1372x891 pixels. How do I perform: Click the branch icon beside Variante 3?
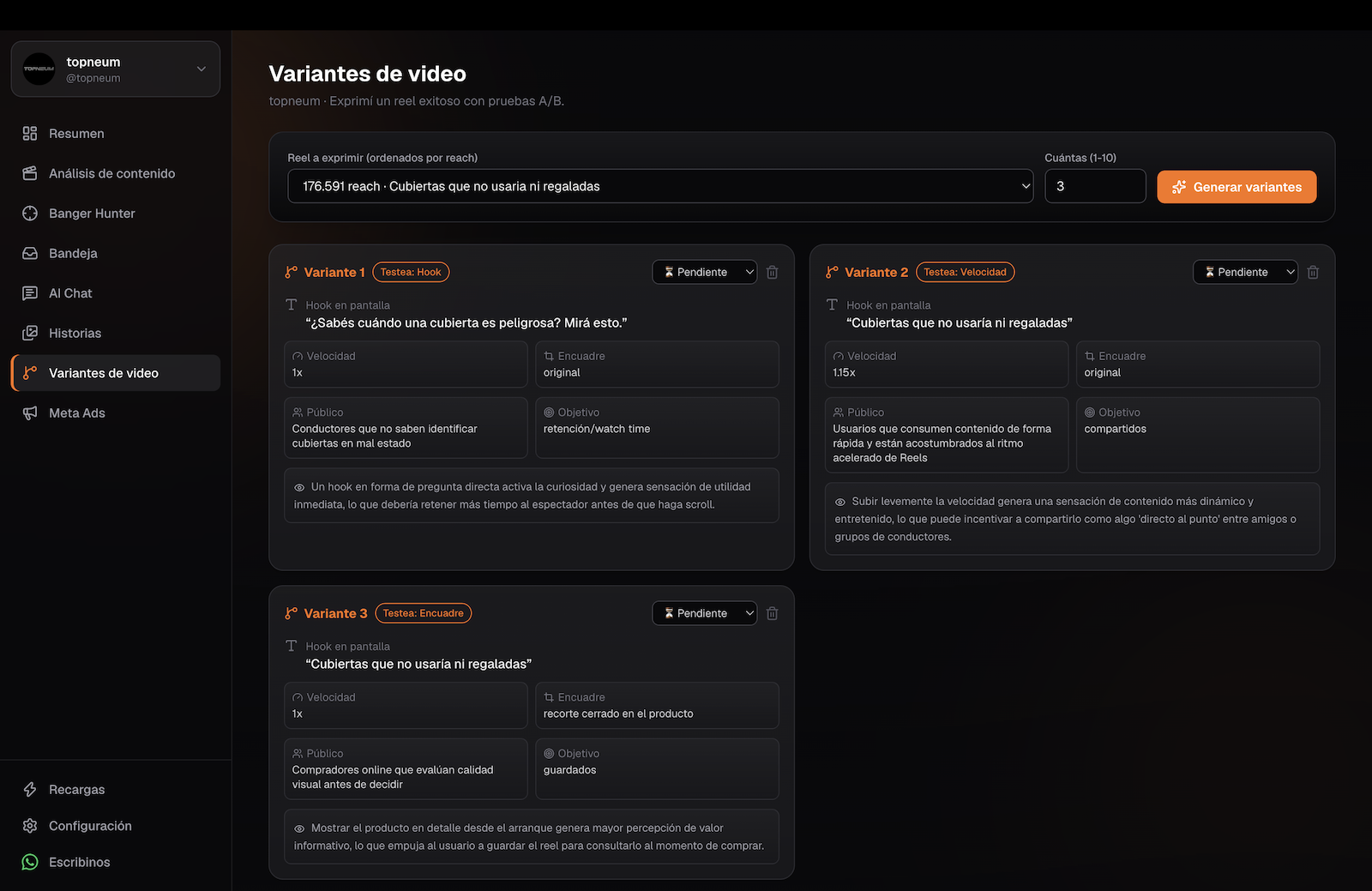(292, 613)
